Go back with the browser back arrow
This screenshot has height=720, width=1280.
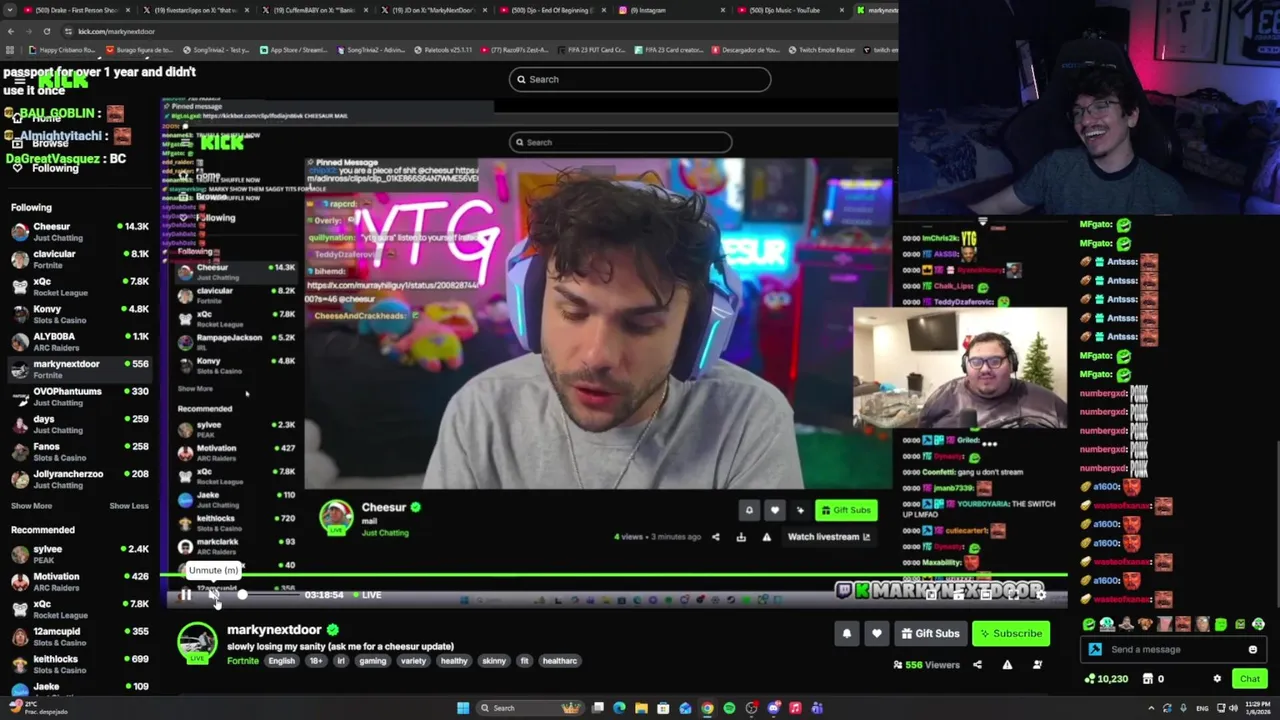(x=10, y=31)
